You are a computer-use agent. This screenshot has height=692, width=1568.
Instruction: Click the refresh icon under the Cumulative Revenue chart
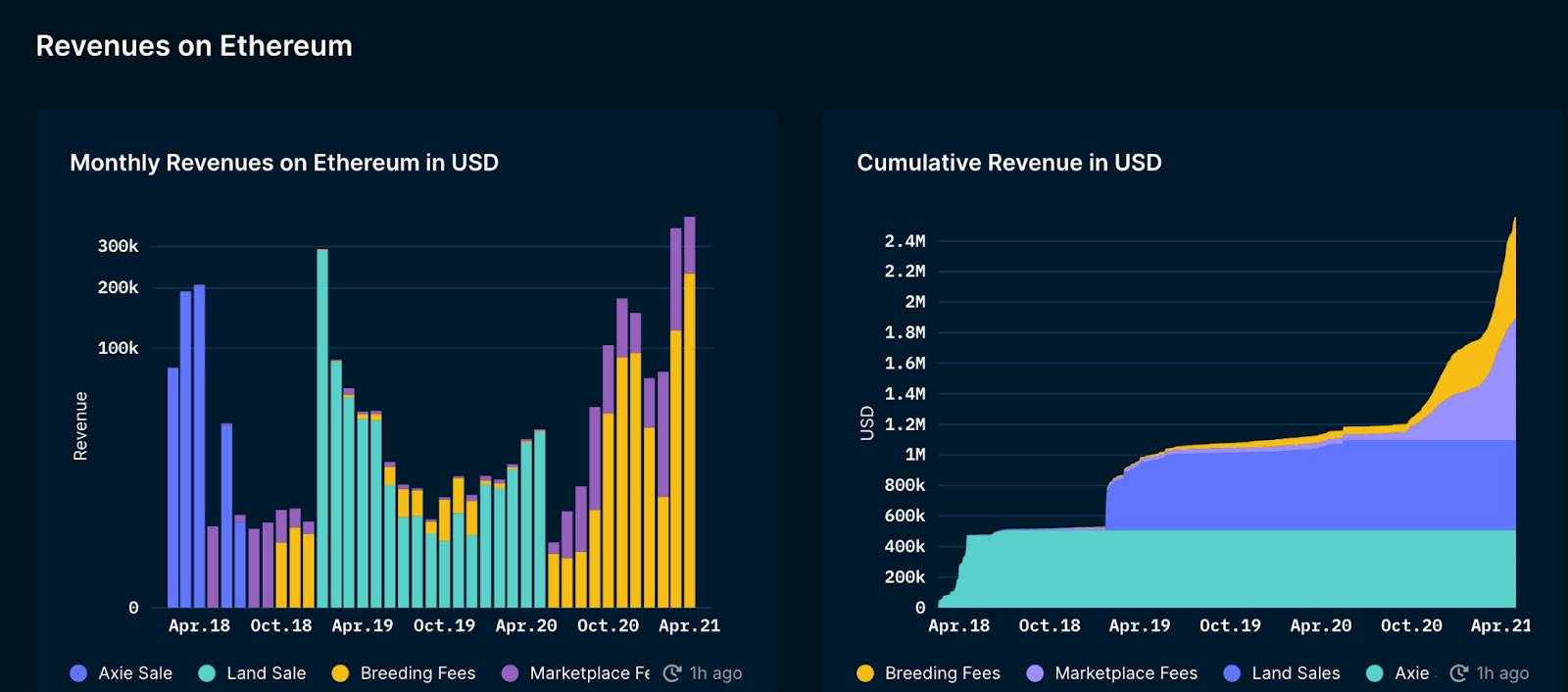pyautogui.click(x=1459, y=673)
